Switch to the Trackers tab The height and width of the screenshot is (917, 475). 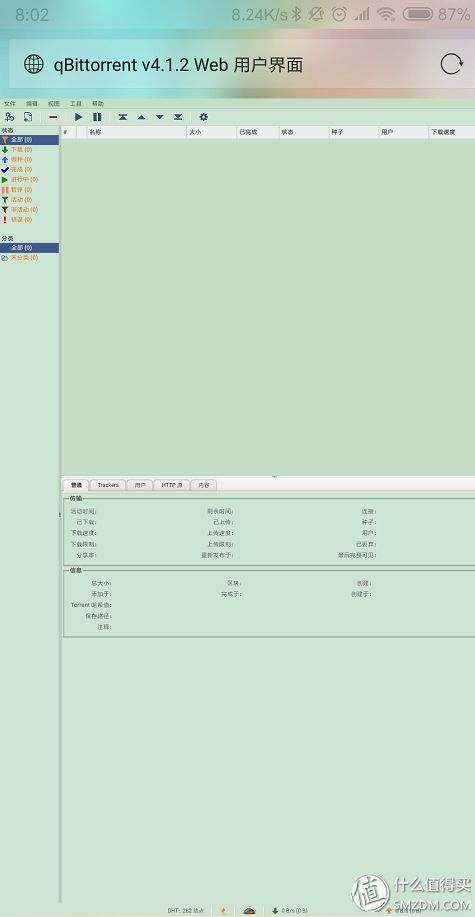[108, 485]
